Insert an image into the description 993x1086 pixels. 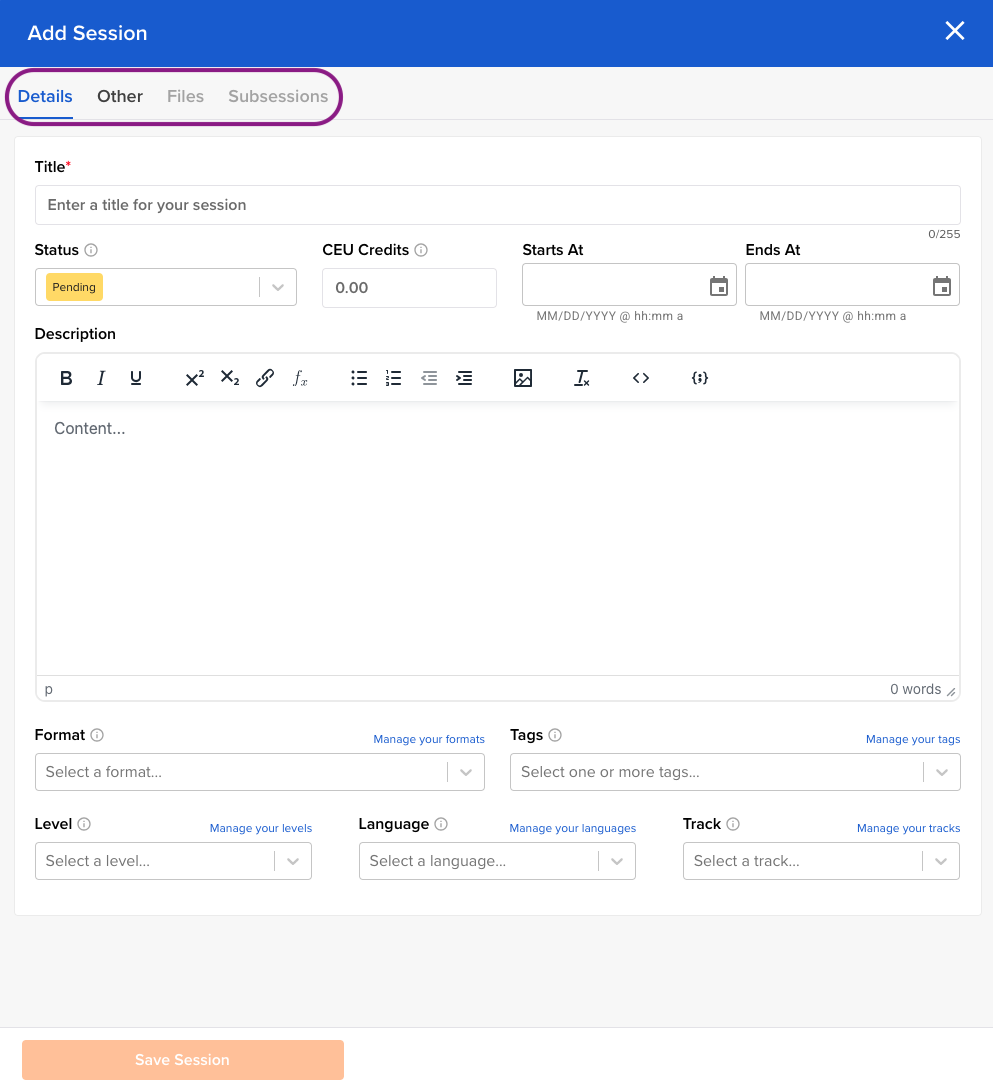click(523, 378)
